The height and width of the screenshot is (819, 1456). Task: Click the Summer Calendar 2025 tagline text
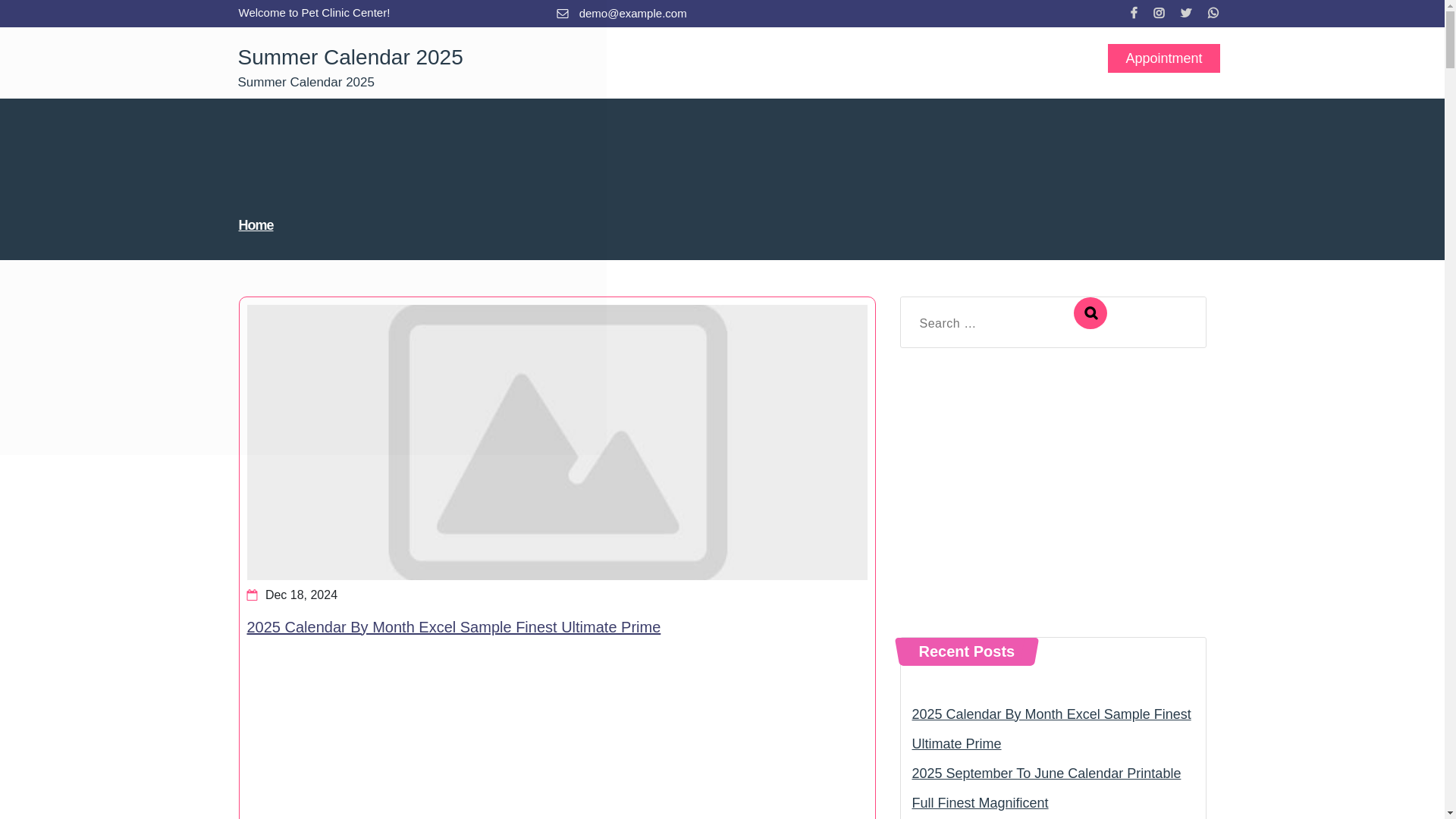click(x=306, y=82)
